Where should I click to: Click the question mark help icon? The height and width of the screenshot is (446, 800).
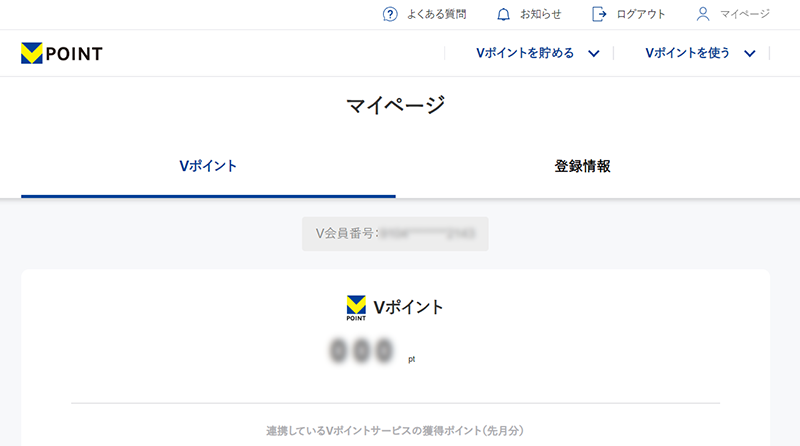click(390, 14)
